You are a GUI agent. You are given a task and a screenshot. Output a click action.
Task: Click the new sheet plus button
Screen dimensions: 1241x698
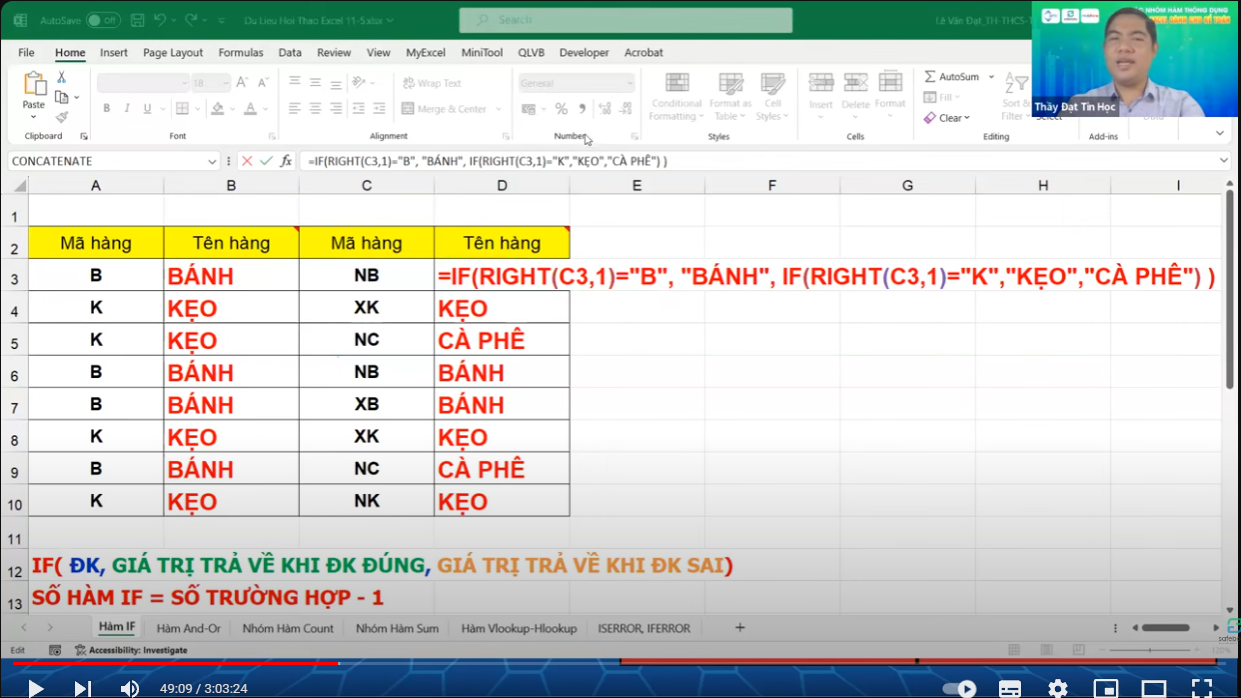[x=740, y=628]
